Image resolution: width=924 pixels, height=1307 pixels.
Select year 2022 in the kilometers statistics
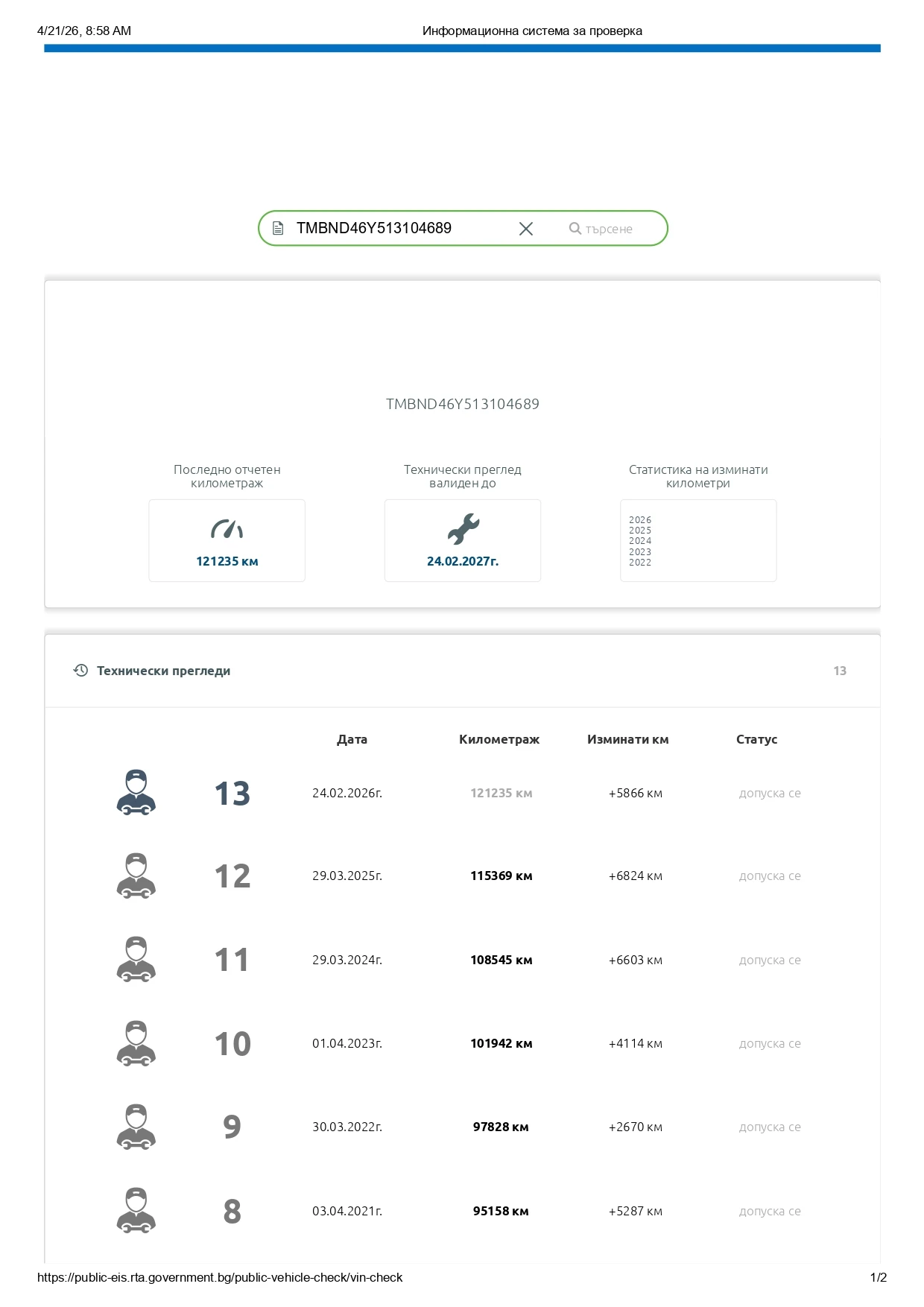click(640, 563)
